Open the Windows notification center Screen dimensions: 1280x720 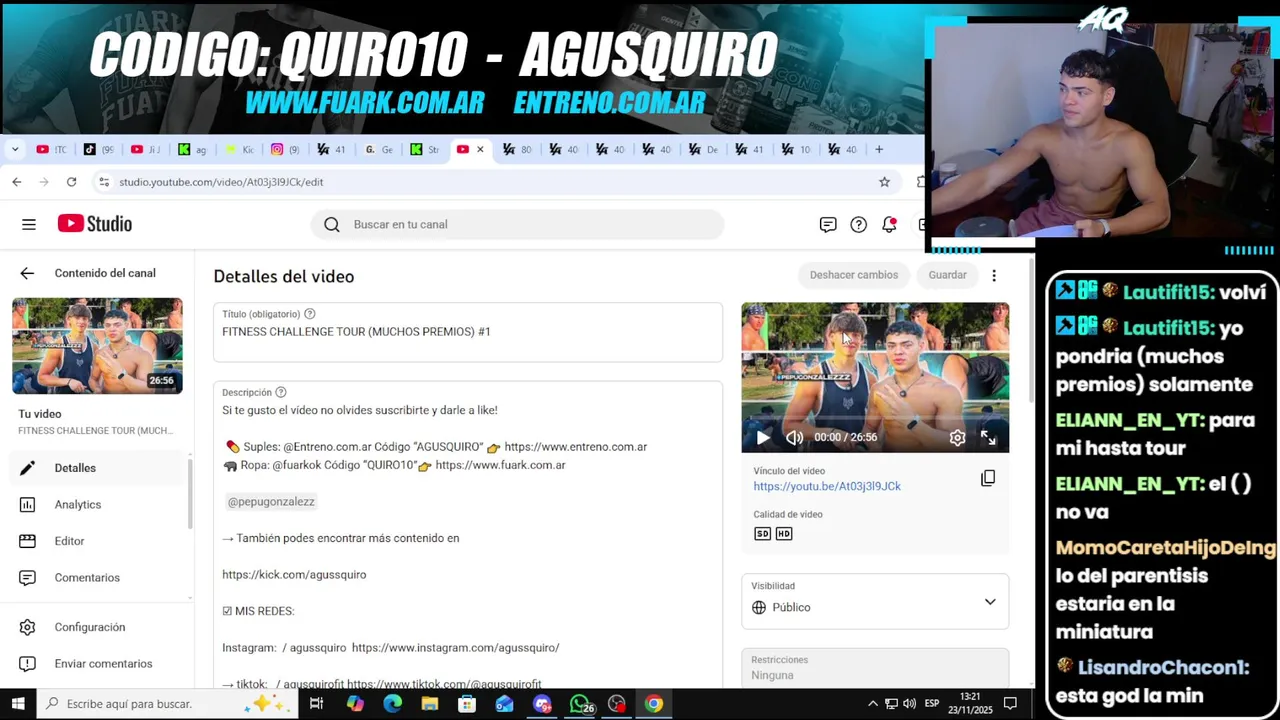[x=1010, y=704]
